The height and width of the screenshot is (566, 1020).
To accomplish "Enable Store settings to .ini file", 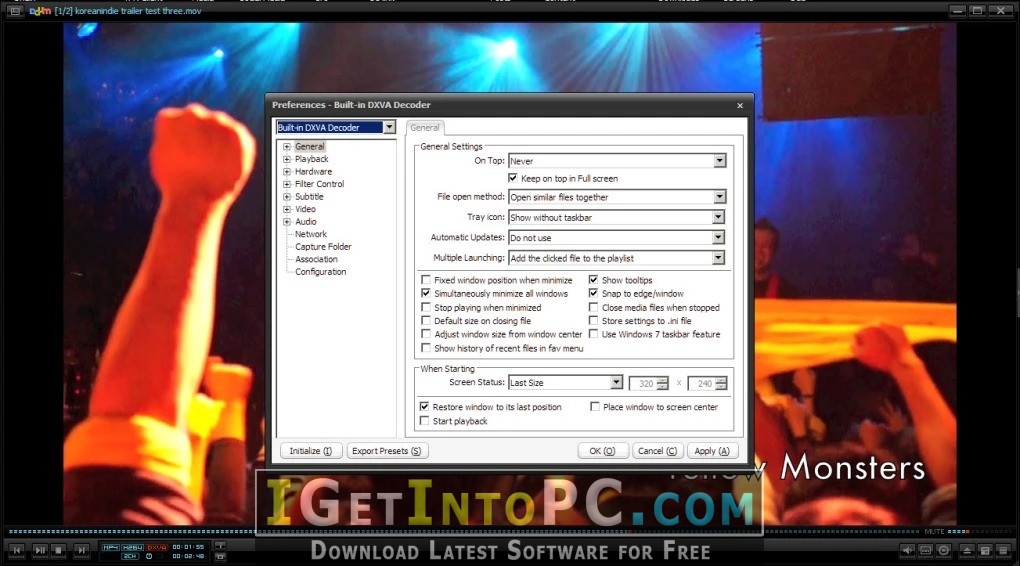I will tap(593, 320).
